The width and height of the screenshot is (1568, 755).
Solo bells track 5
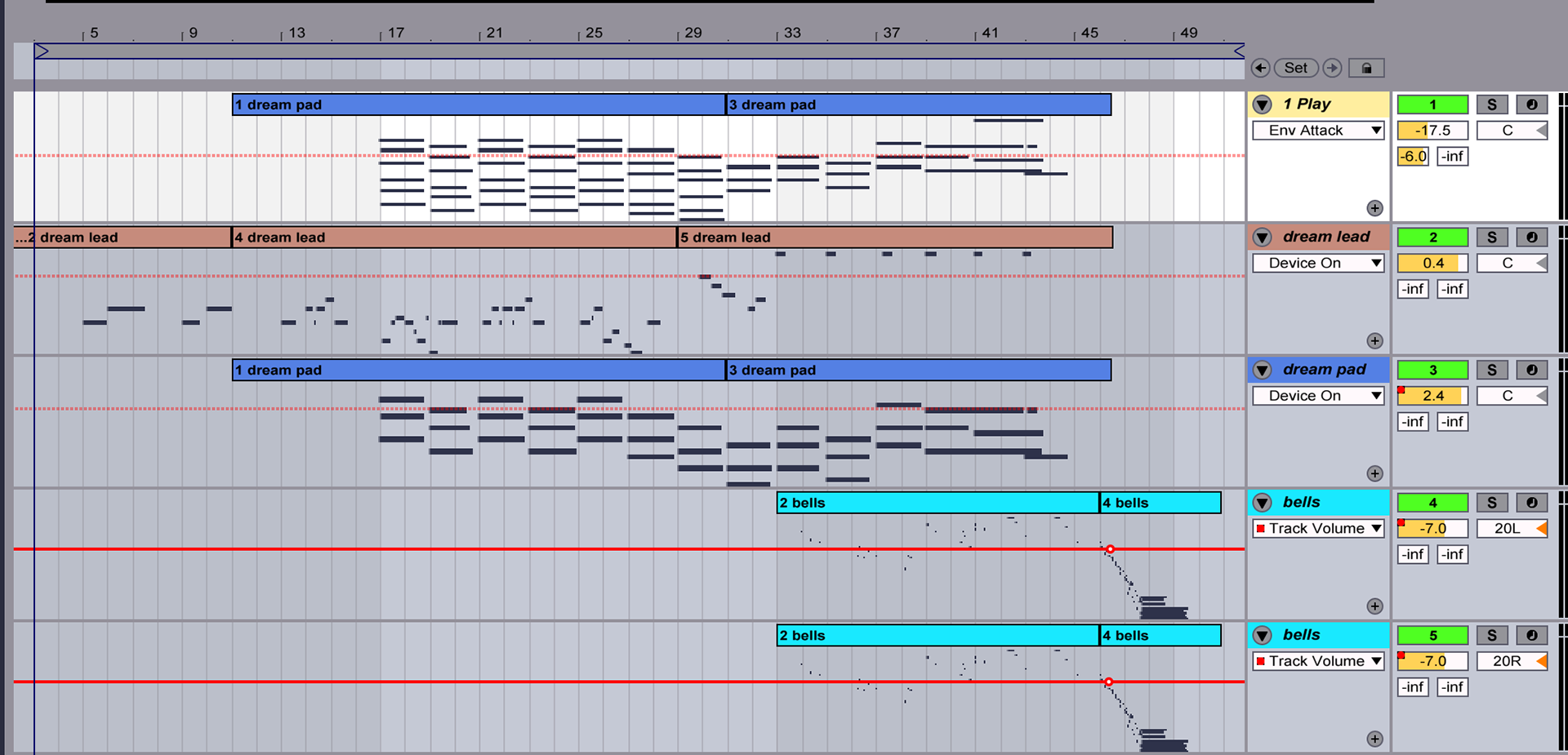point(1492,635)
